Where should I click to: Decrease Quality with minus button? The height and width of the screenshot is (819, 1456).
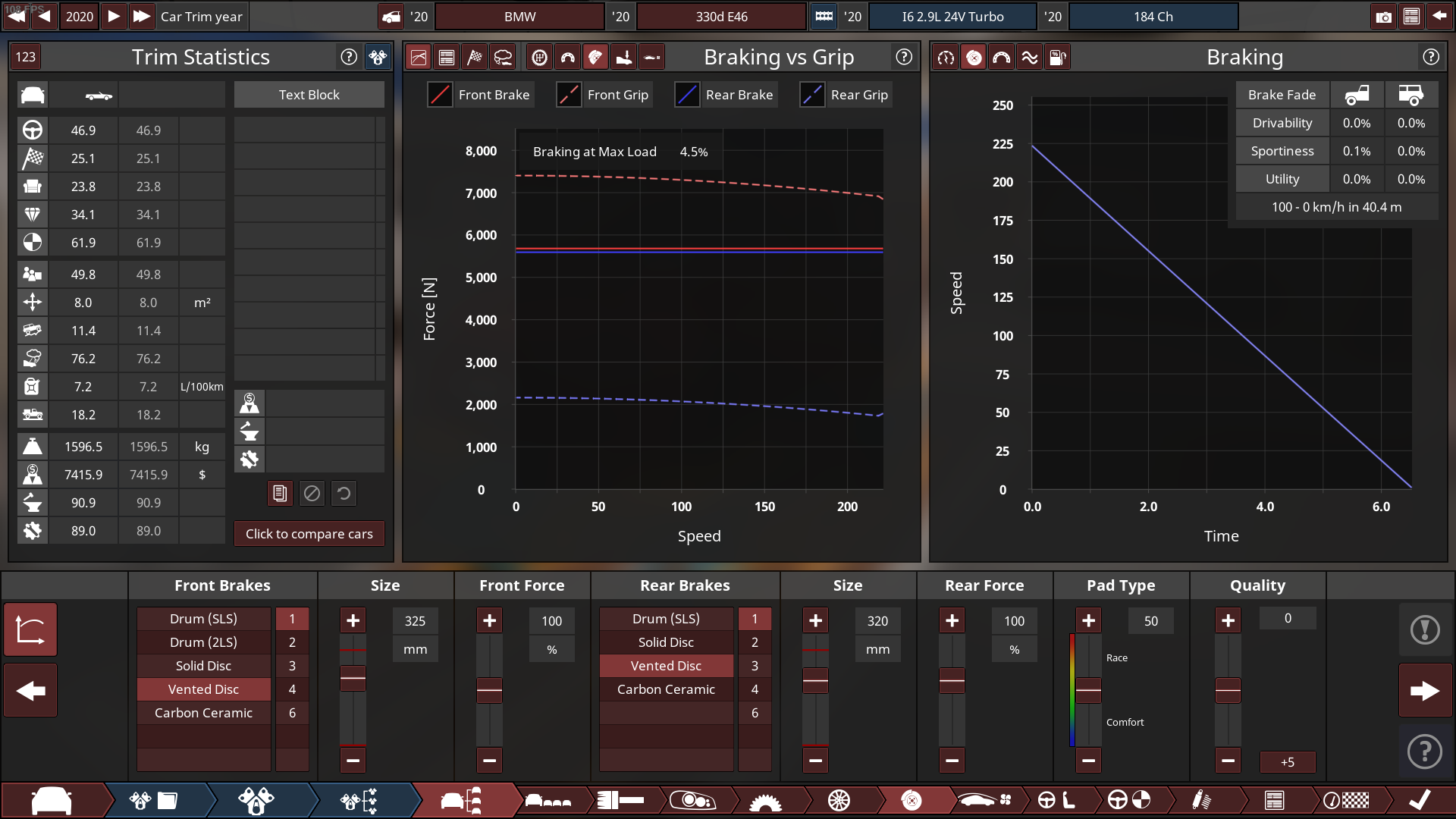(x=1228, y=760)
